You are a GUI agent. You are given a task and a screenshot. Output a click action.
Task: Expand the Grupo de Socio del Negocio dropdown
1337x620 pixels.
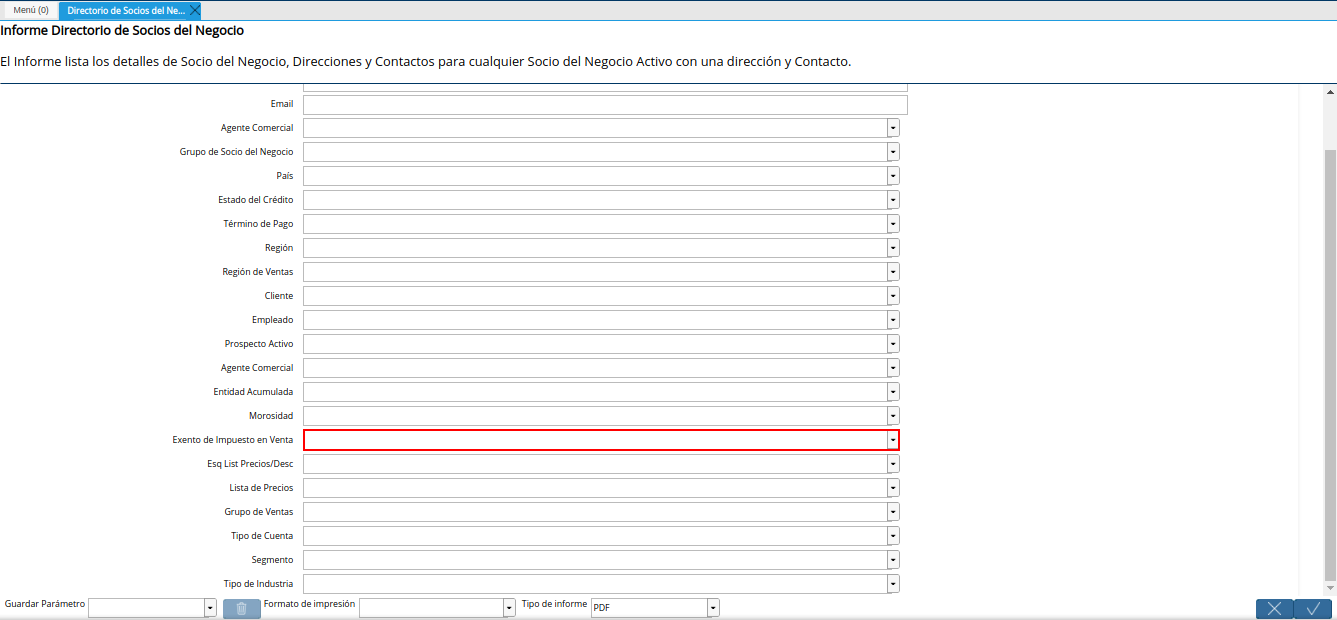click(893, 152)
